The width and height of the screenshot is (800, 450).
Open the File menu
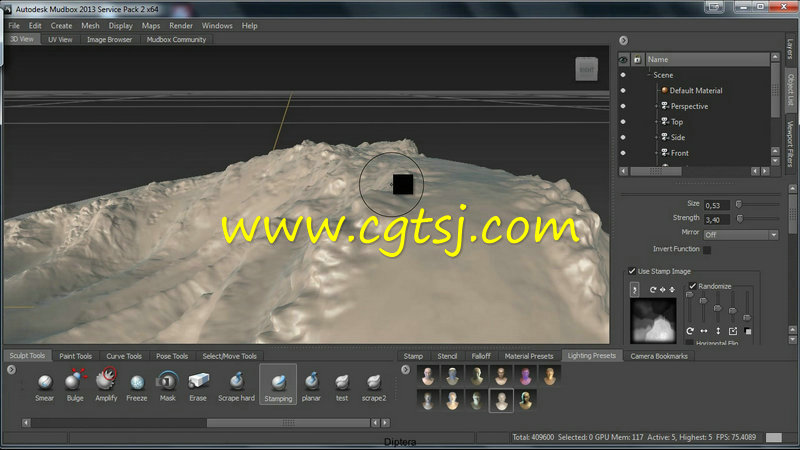14,26
